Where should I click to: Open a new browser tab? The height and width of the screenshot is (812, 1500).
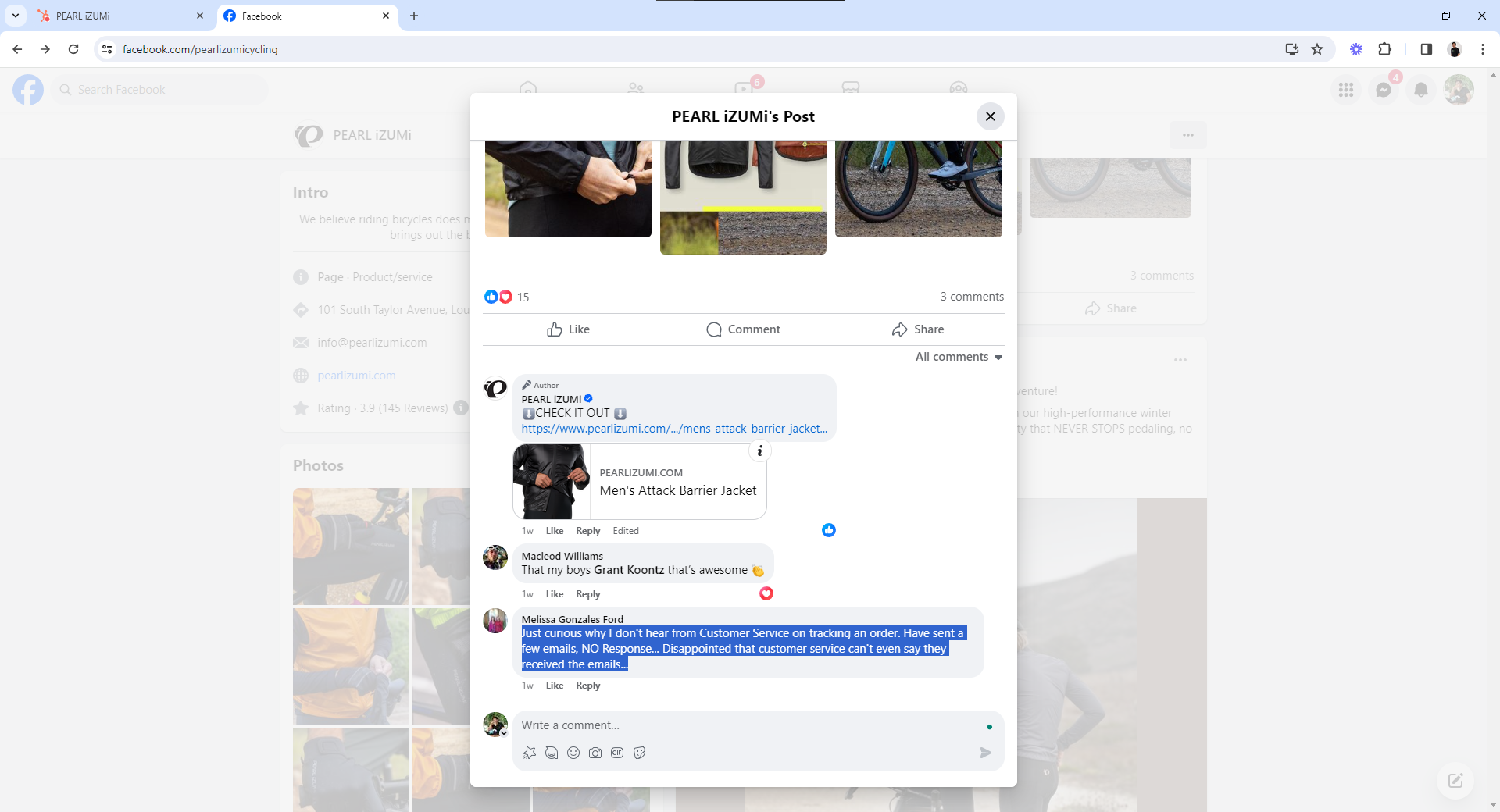(414, 16)
